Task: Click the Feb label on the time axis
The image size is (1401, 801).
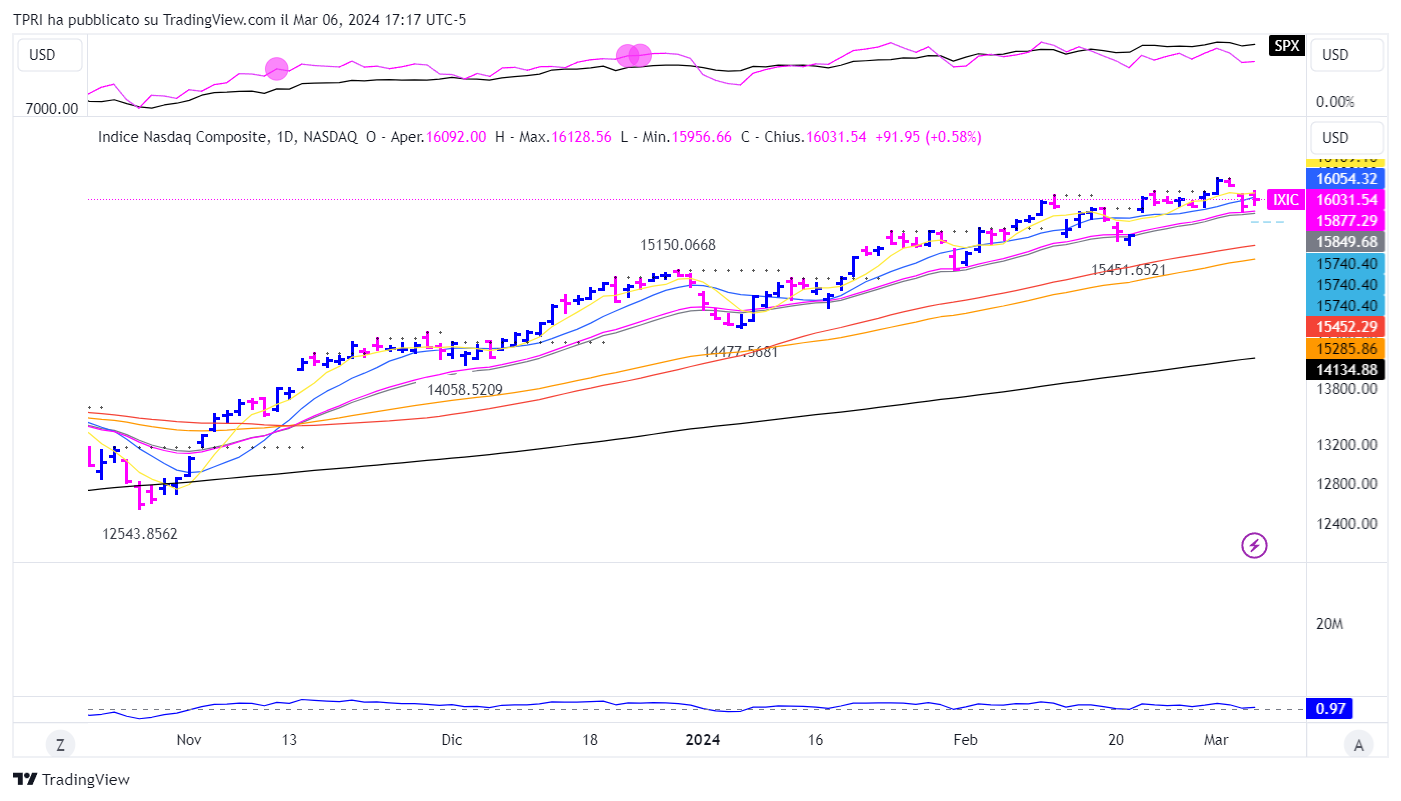Action: [965, 740]
